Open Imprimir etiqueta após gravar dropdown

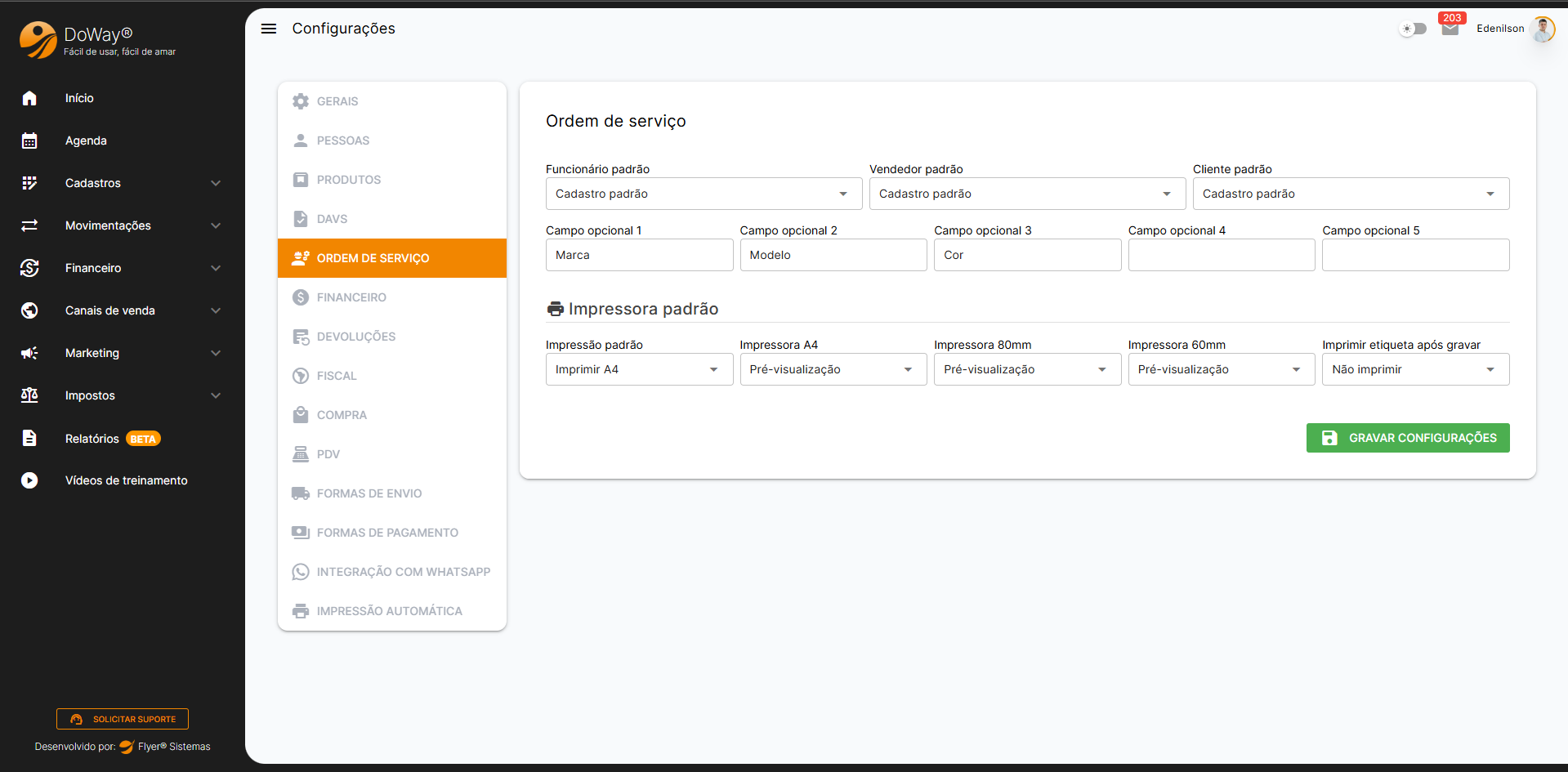tap(1414, 369)
